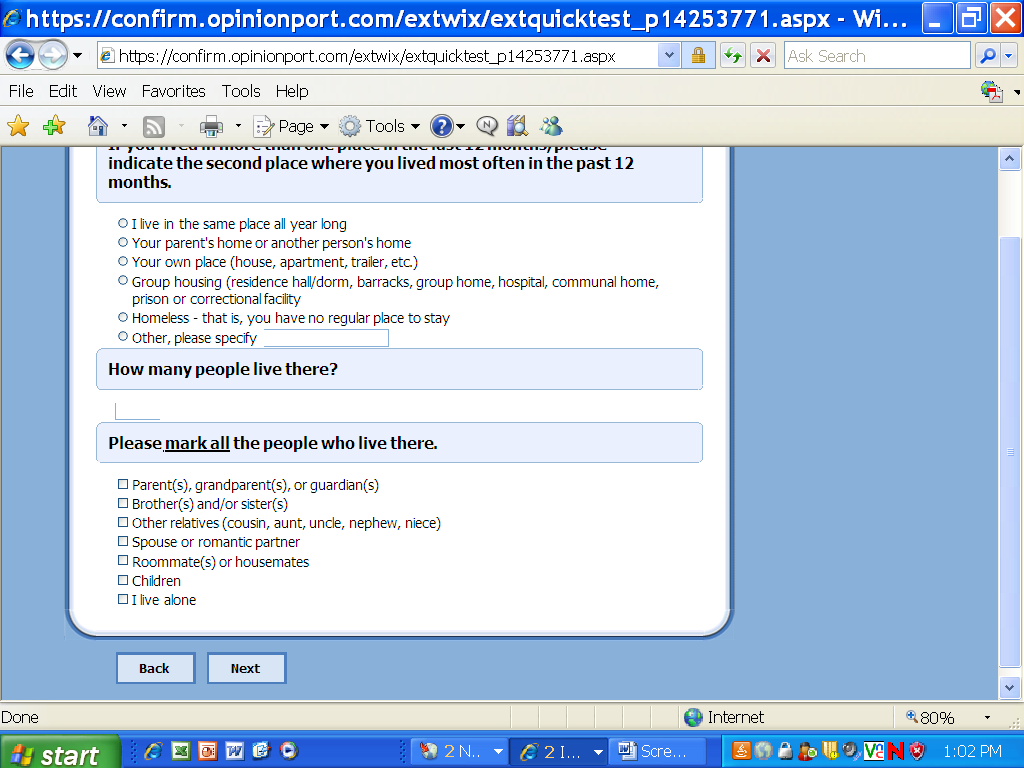This screenshot has width=1024, height=768.
Task: Click the survey Back button
Action: pyautogui.click(x=155, y=668)
